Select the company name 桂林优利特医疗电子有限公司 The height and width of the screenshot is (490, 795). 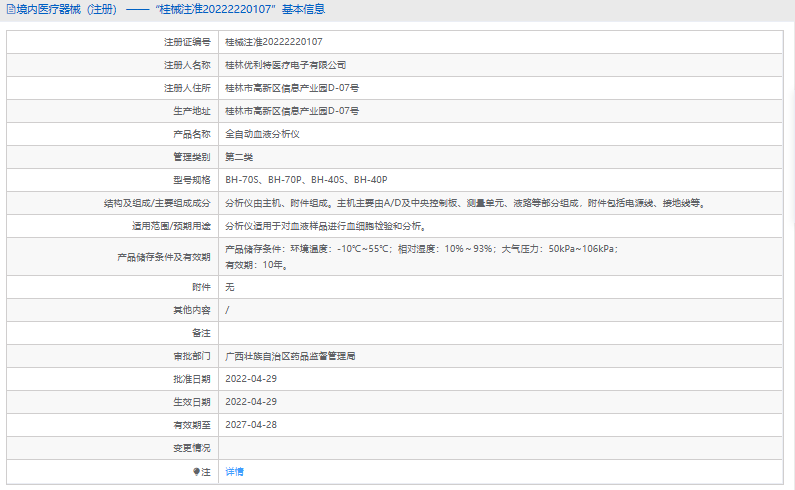pos(285,65)
